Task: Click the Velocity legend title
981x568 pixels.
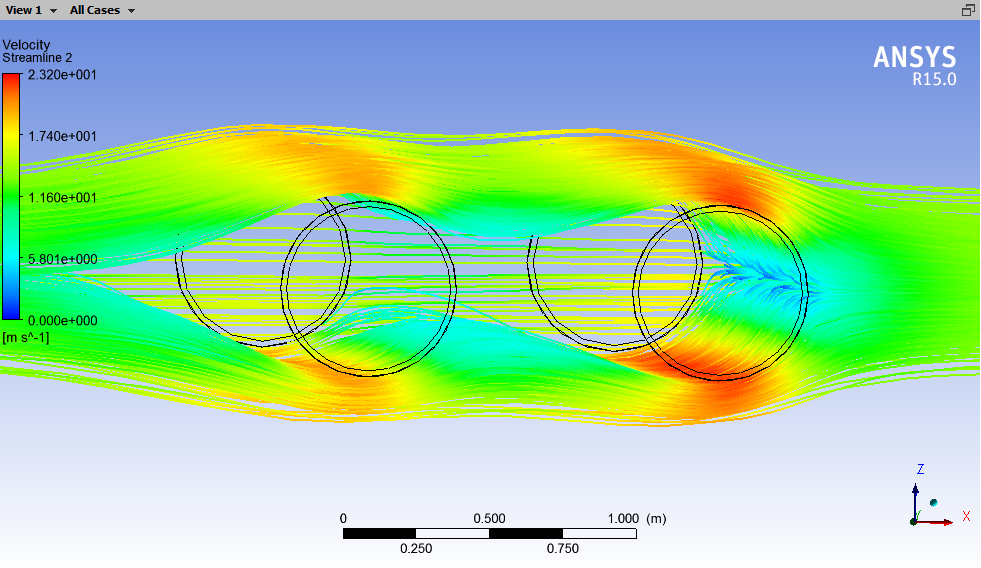Action: [26, 45]
